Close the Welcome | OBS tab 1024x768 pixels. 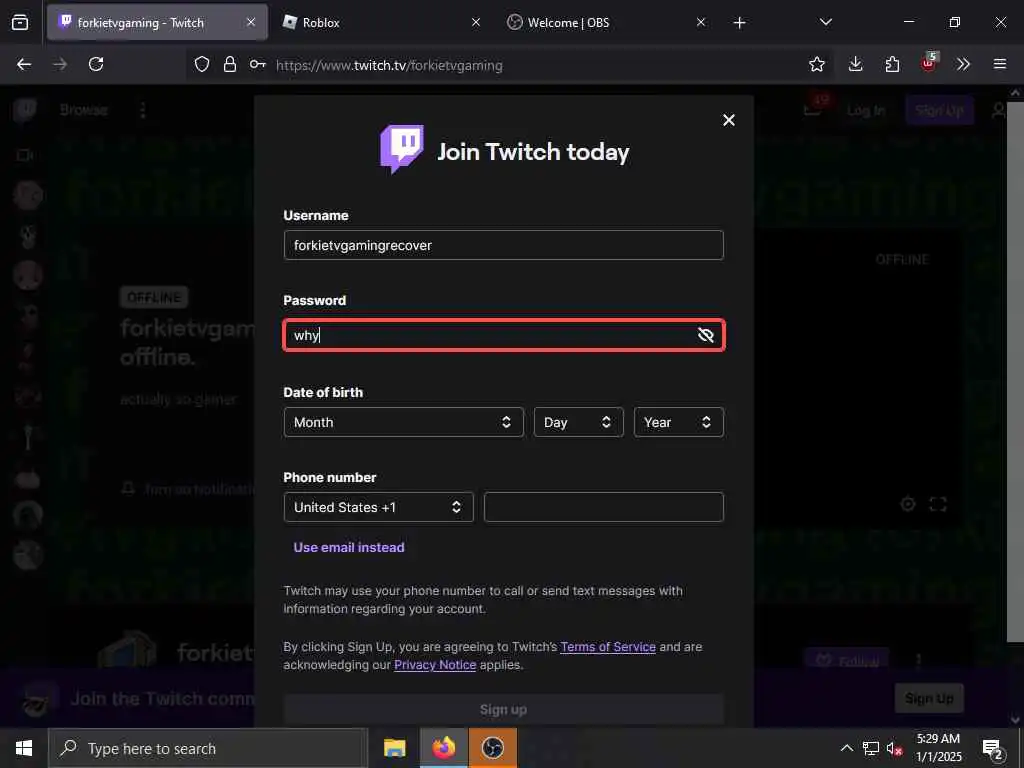click(x=701, y=23)
